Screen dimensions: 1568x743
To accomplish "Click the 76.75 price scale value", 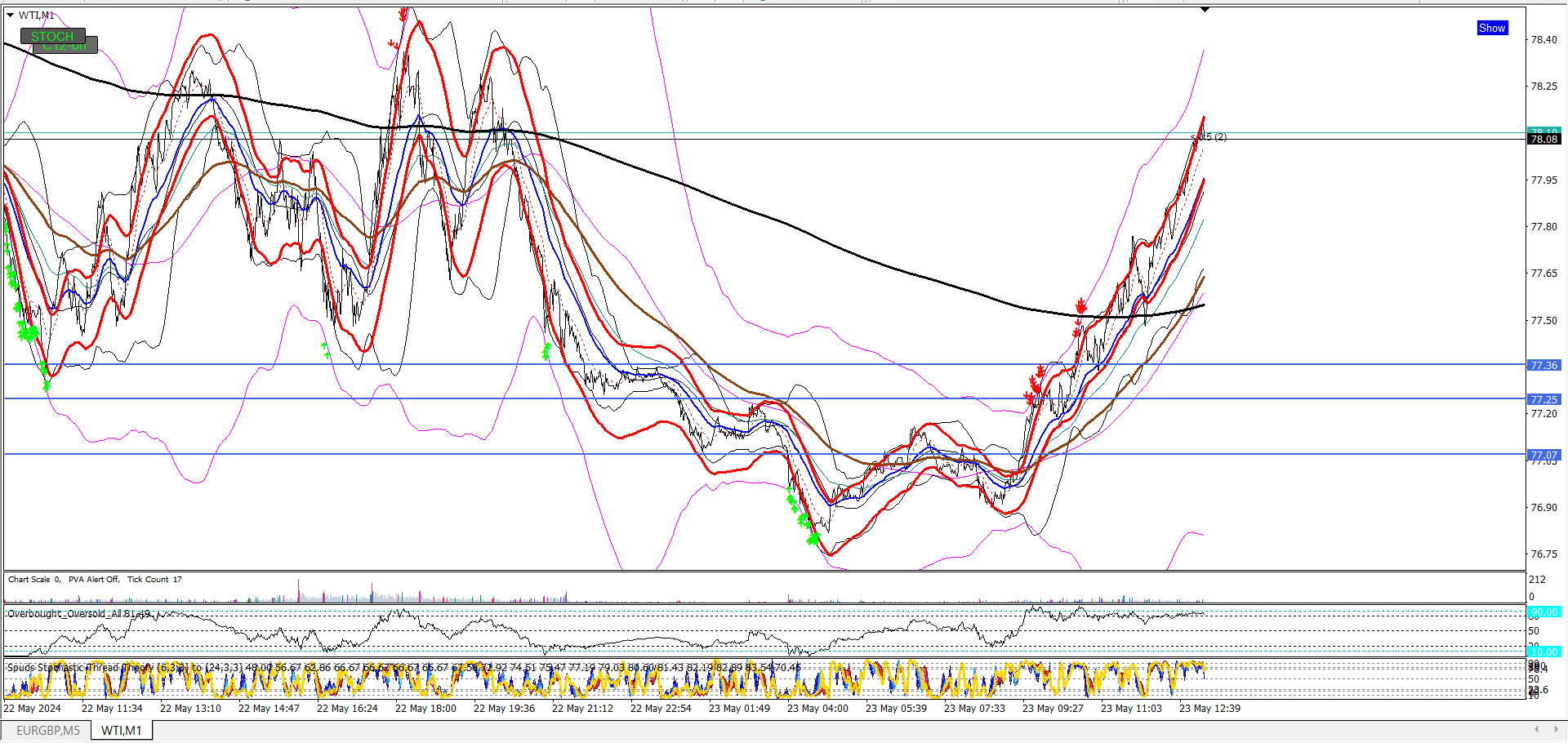I will (x=1543, y=554).
